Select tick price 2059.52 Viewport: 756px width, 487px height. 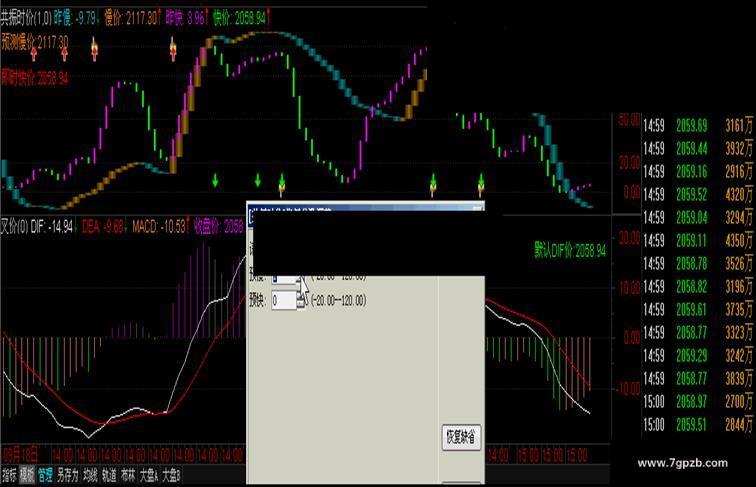point(691,194)
